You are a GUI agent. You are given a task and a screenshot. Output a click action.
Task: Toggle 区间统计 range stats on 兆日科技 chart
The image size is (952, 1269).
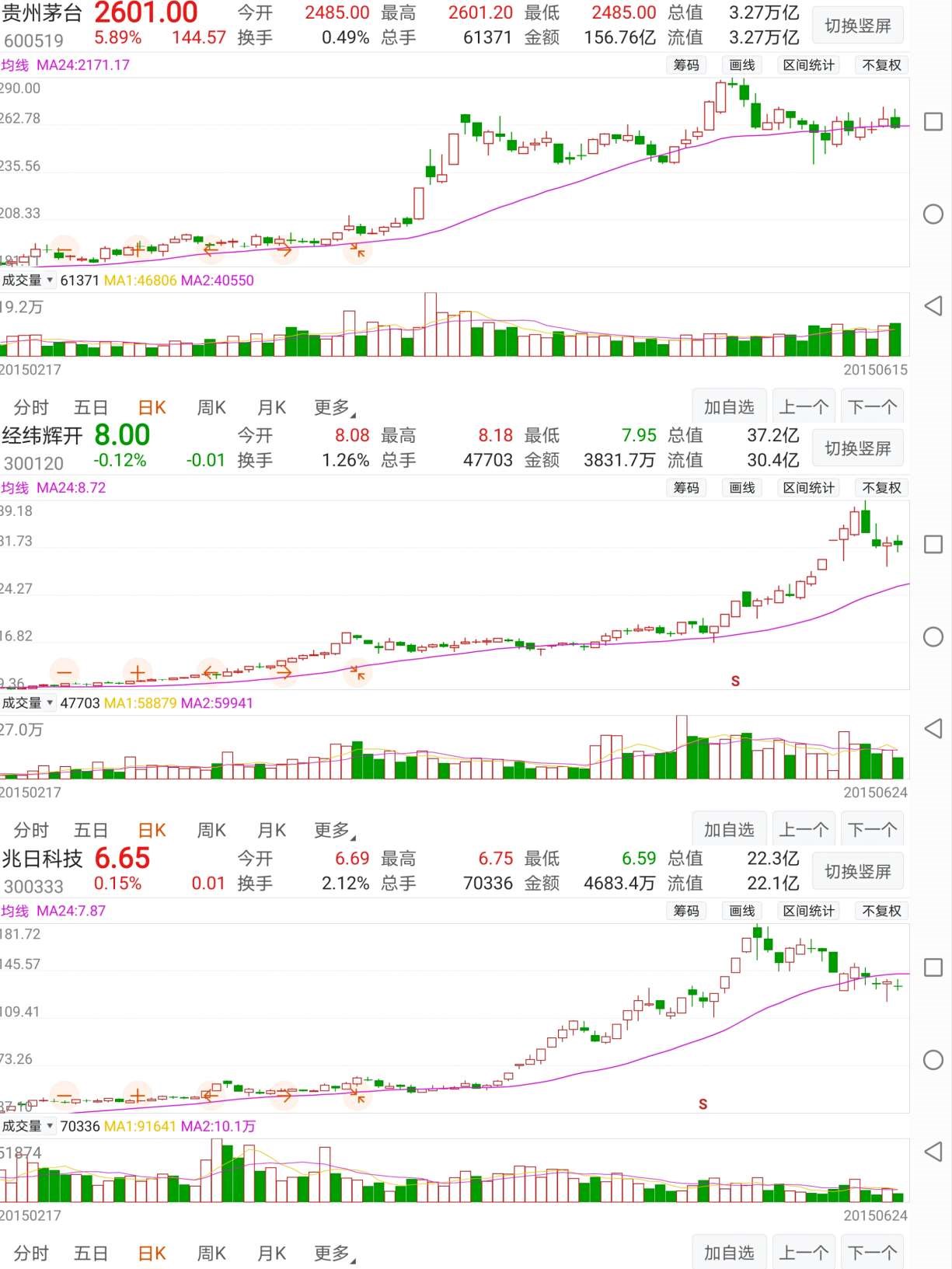(809, 911)
